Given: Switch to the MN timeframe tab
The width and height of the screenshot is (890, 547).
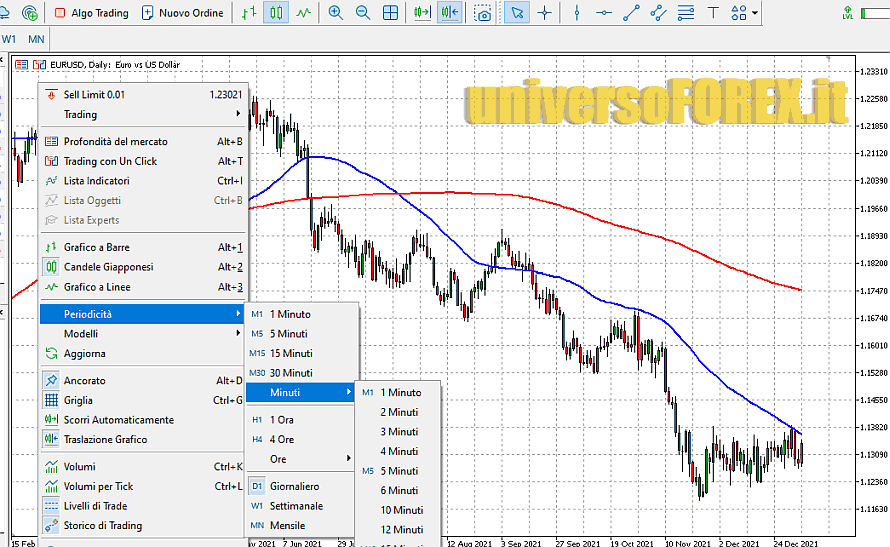Looking at the screenshot, I should pos(36,39).
